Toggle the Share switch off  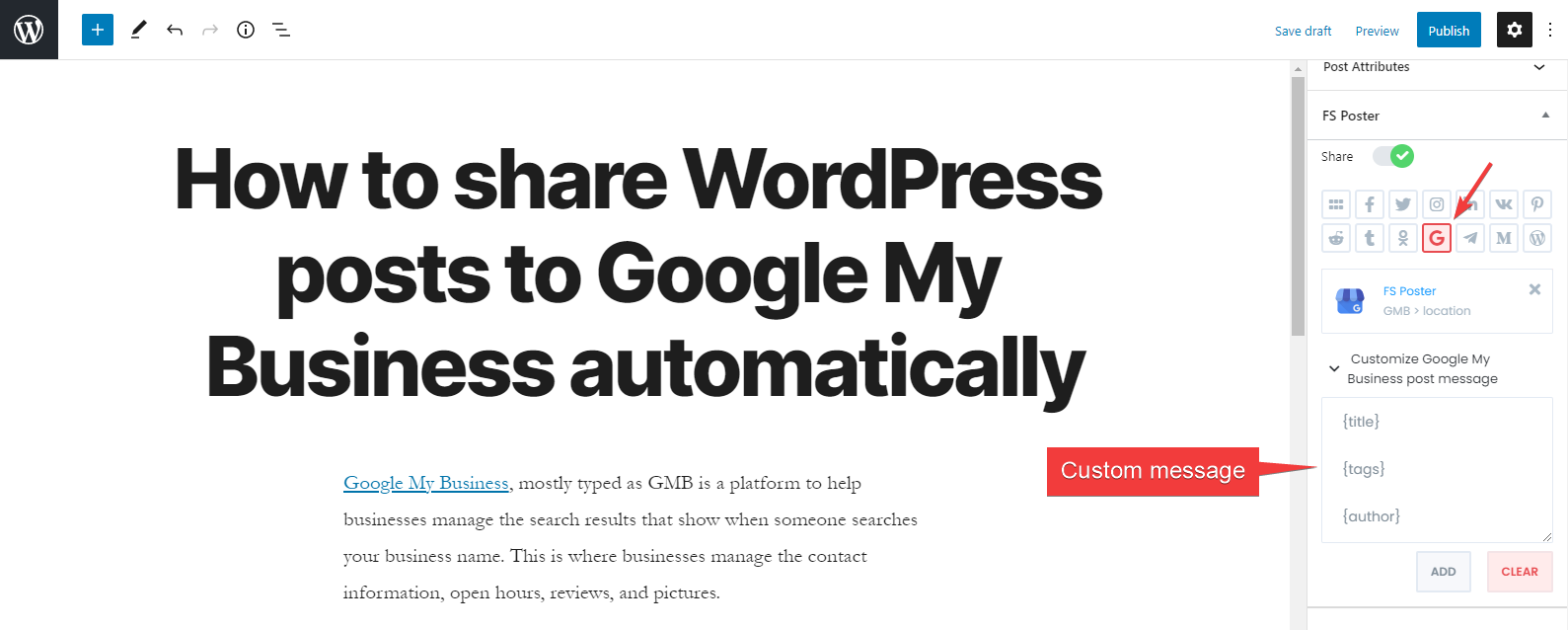pos(1393,156)
